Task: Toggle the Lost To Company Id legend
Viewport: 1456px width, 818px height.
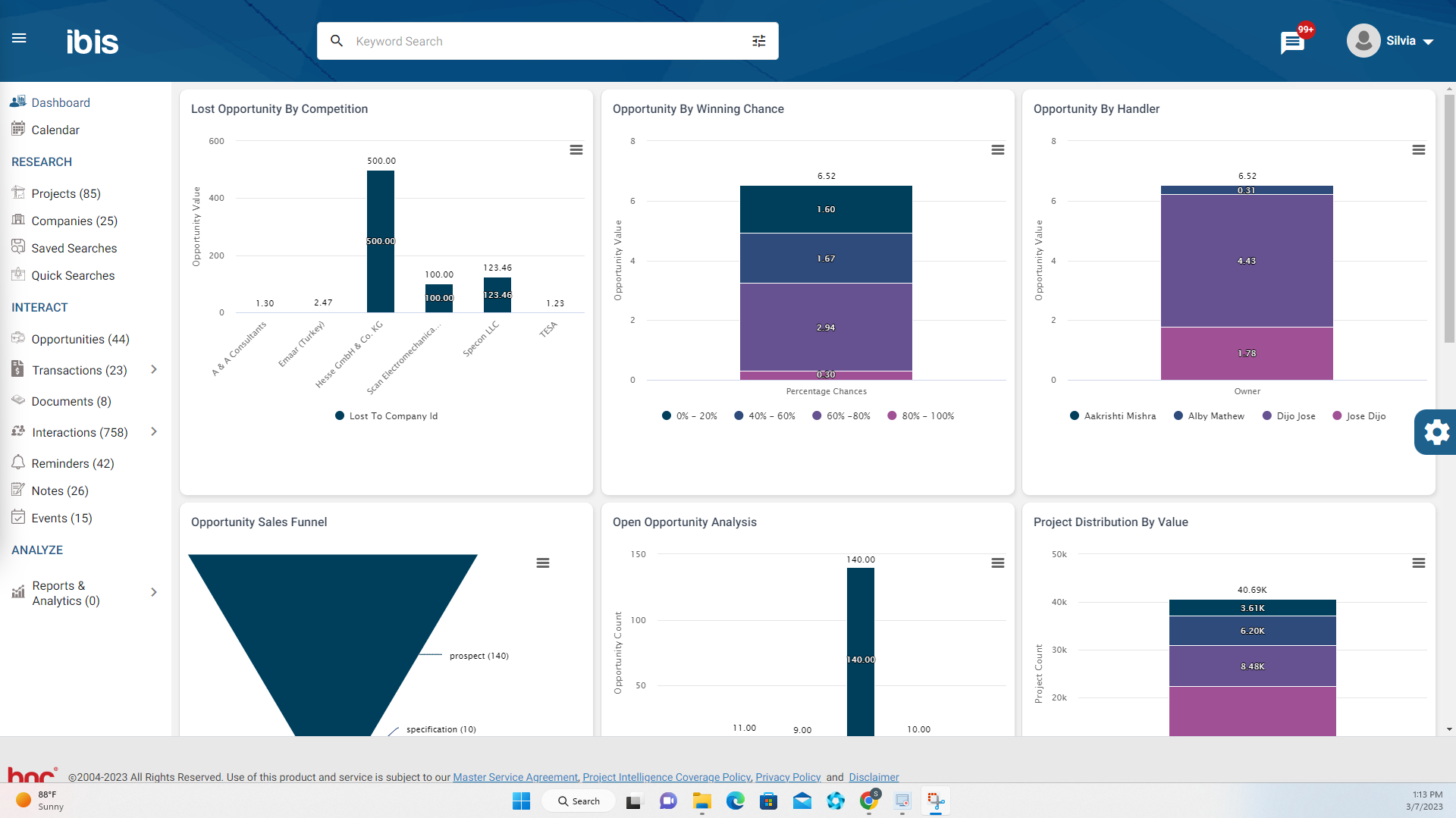Action: 385,415
